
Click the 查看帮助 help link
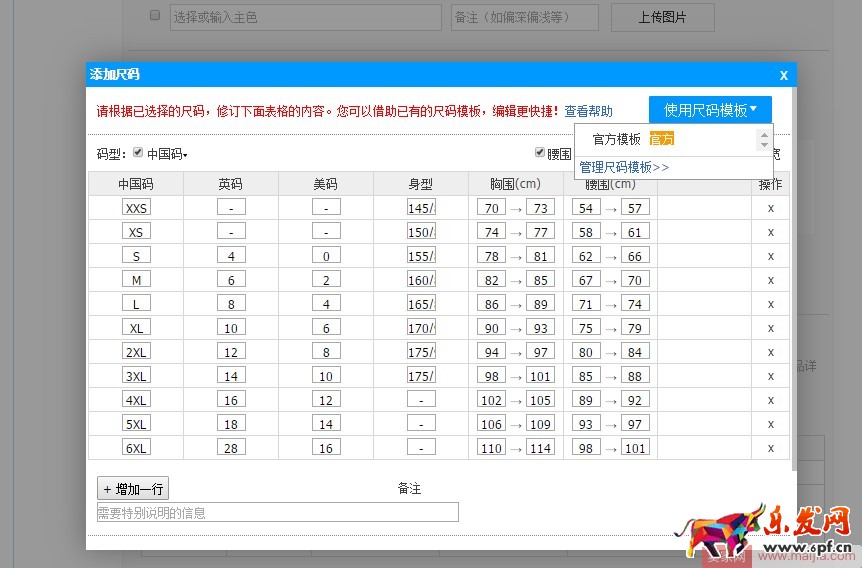588,111
